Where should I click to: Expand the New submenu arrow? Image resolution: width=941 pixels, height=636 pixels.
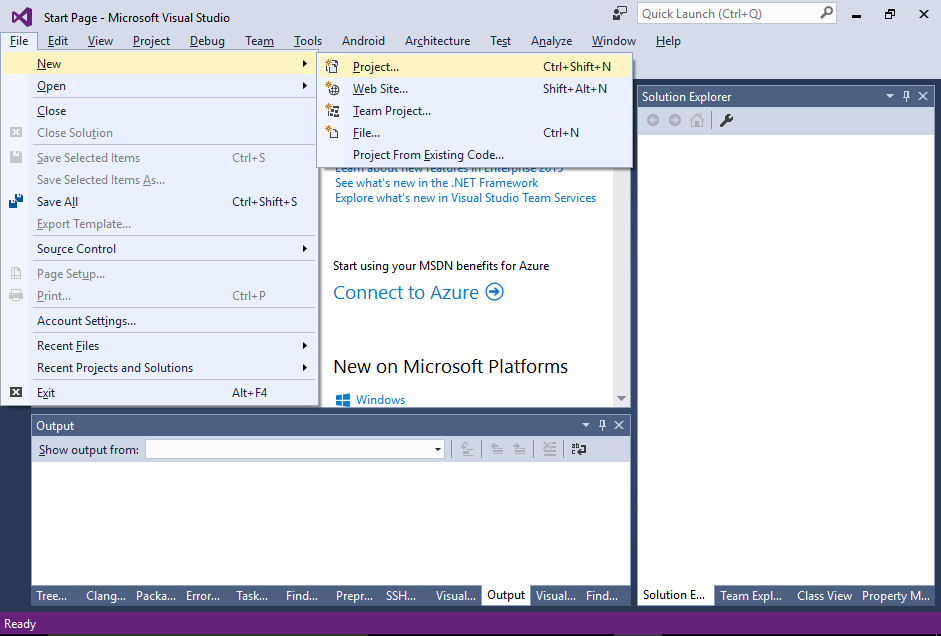pos(305,64)
